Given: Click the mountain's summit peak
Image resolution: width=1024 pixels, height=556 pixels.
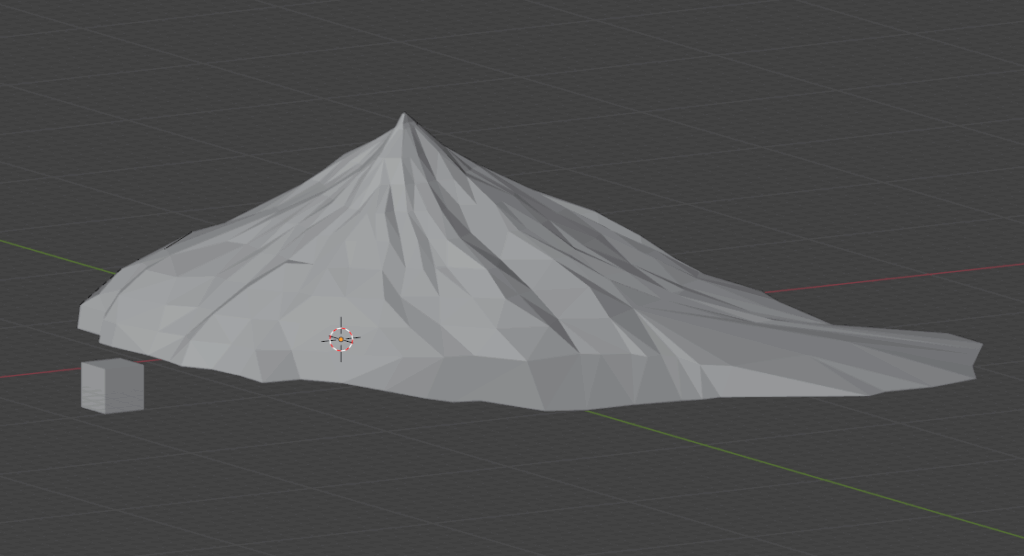Looking at the screenshot, I should click(x=403, y=118).
